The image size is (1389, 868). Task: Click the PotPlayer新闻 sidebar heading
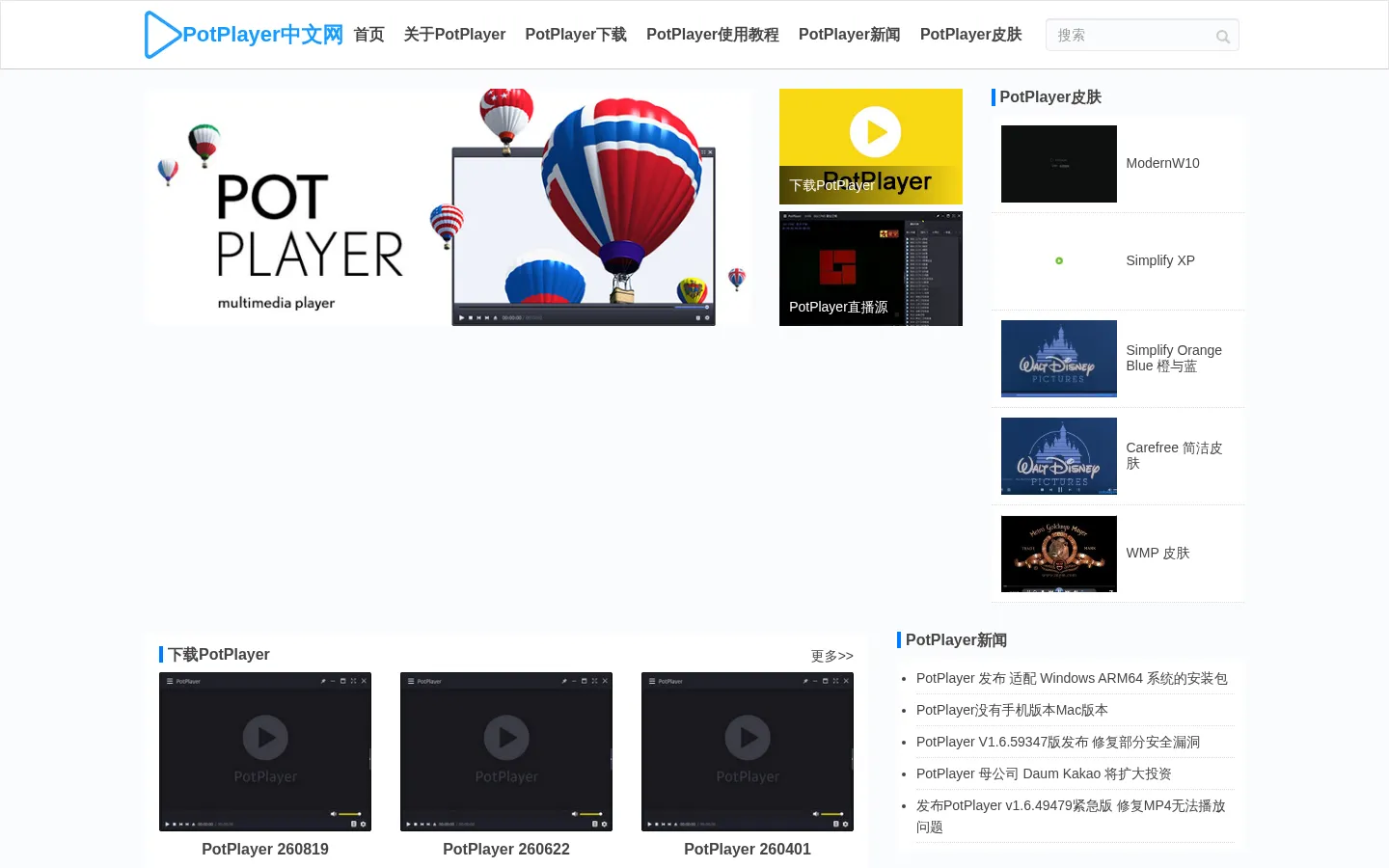956,640
